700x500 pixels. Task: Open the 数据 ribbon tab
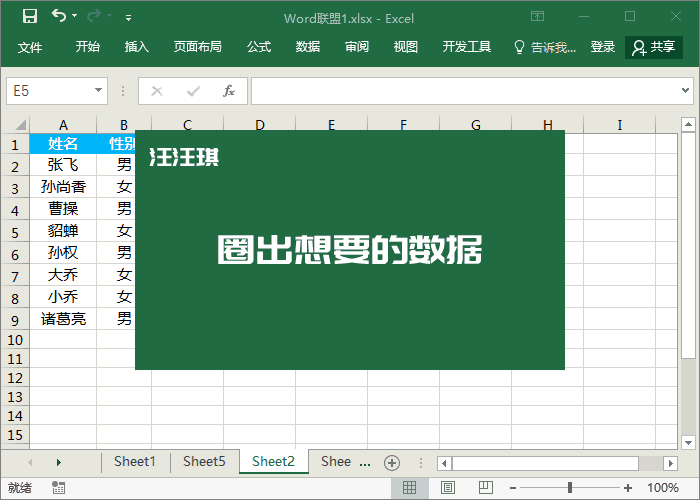(x=308, y=47)
